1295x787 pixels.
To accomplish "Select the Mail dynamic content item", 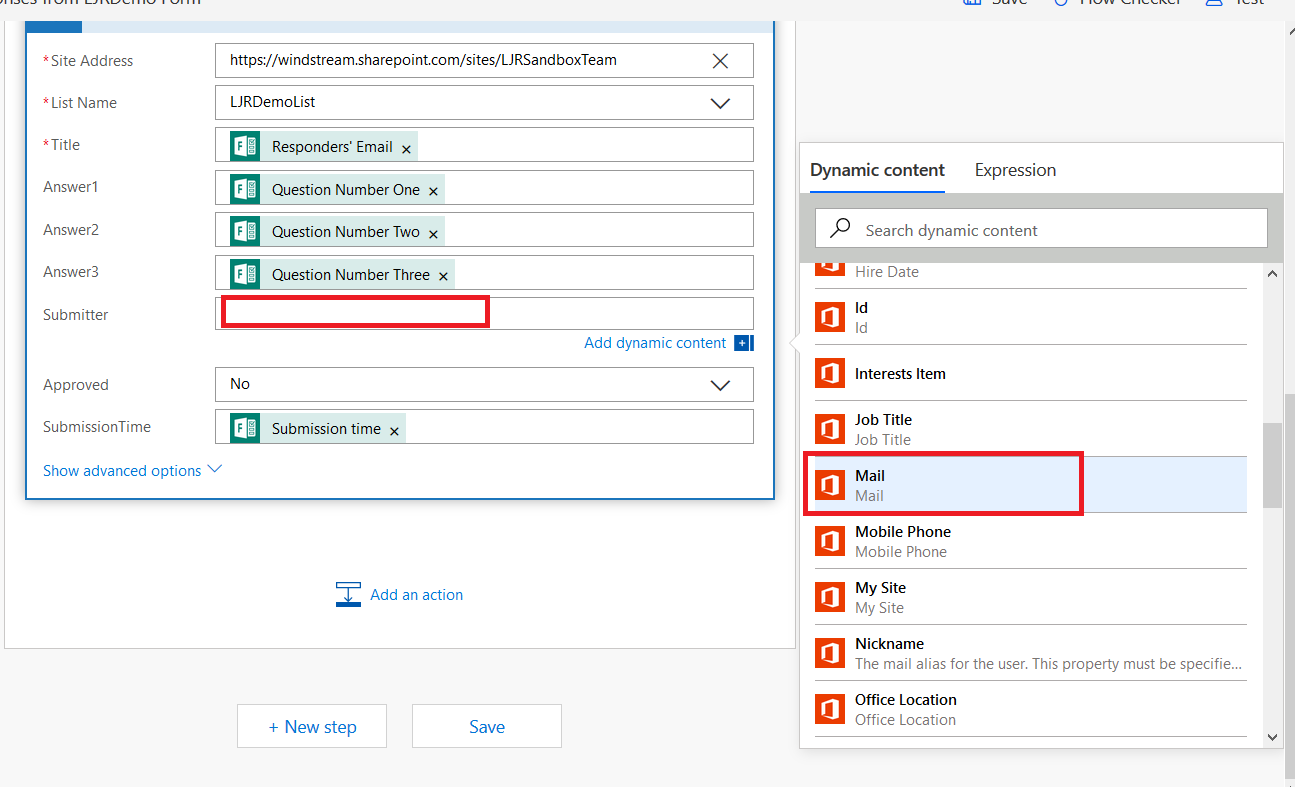I will pos(1030,485).
